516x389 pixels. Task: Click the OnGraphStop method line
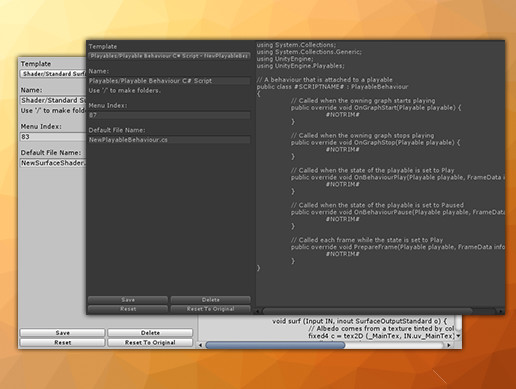[x=375, y=142]
